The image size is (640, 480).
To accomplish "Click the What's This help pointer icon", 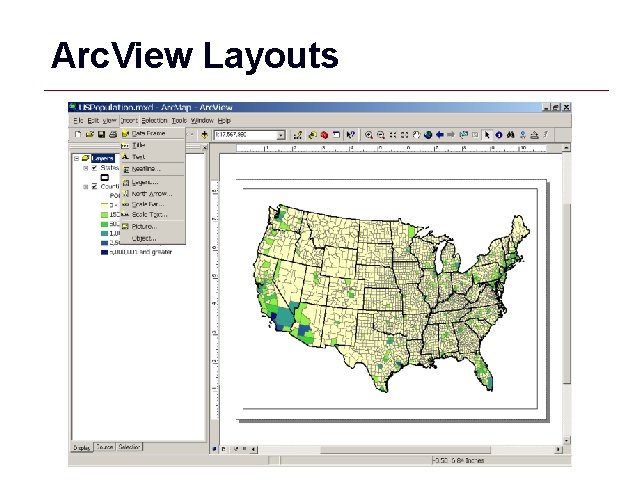I will click(x=350, y=135).
